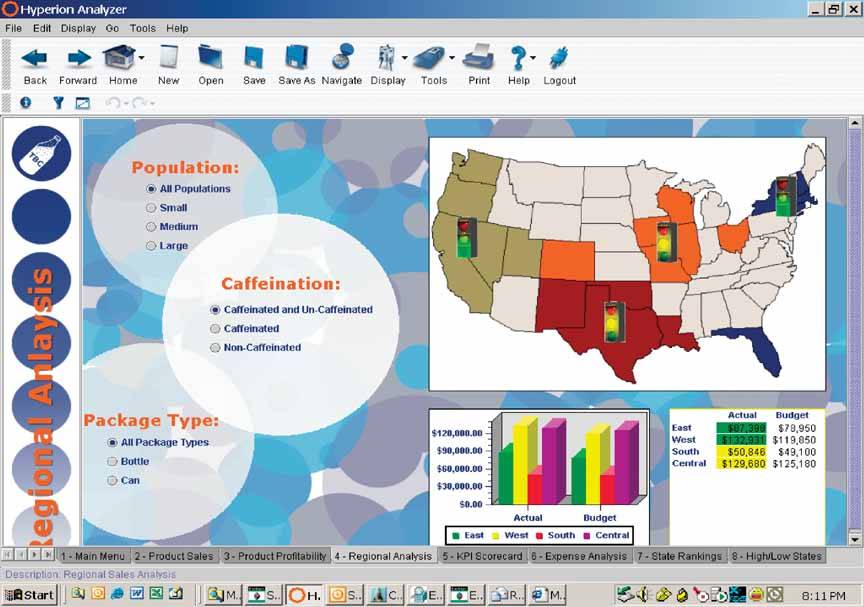
Task: Launch Word from the quick launch bar
Action: [137, 594]
